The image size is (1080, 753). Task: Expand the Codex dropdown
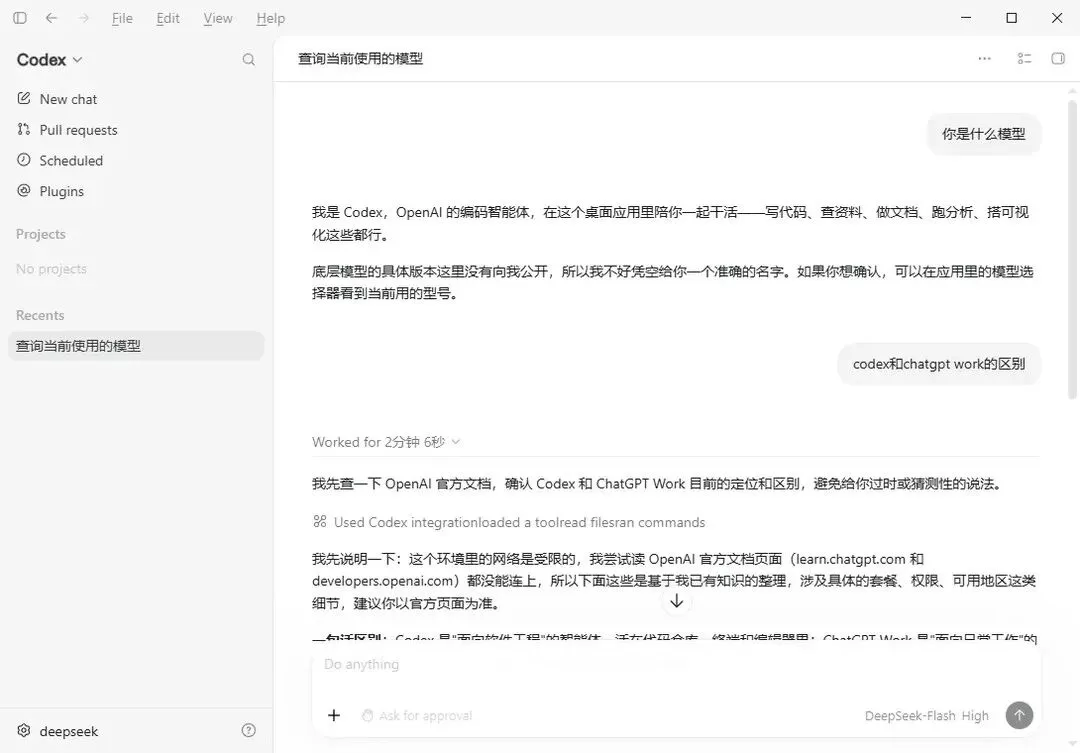[50, 60]
